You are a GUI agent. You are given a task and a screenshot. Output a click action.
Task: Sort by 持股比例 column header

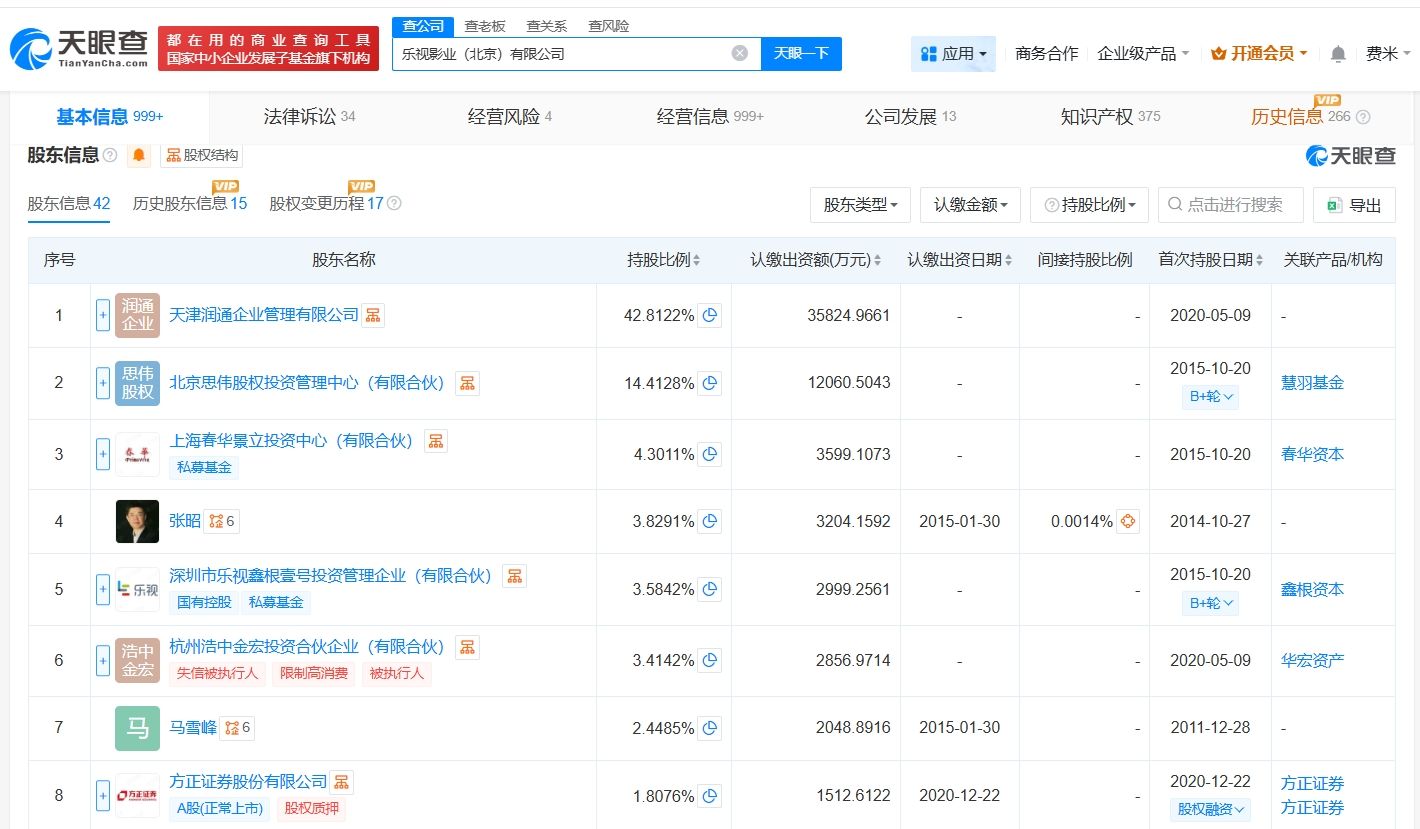click(663, 260)
